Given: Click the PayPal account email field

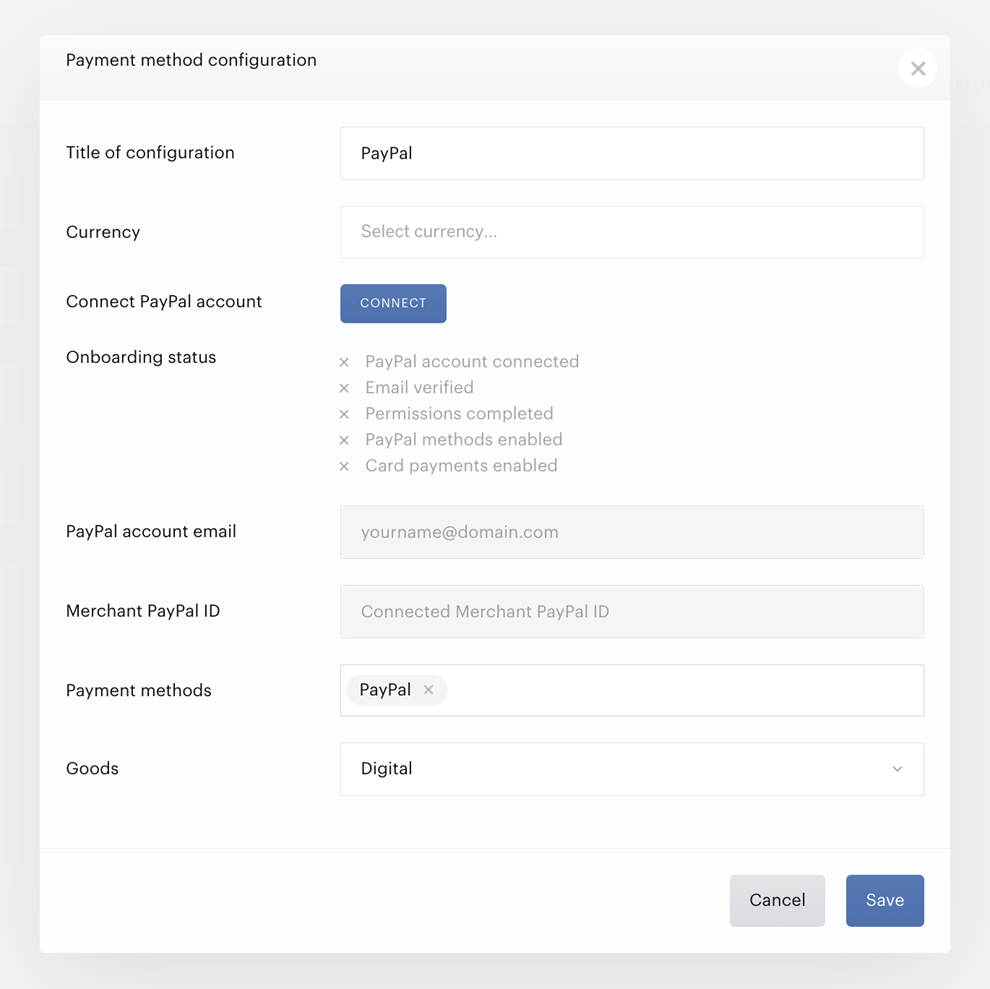Looking at the screenshot, I should [x=632, y=532].
